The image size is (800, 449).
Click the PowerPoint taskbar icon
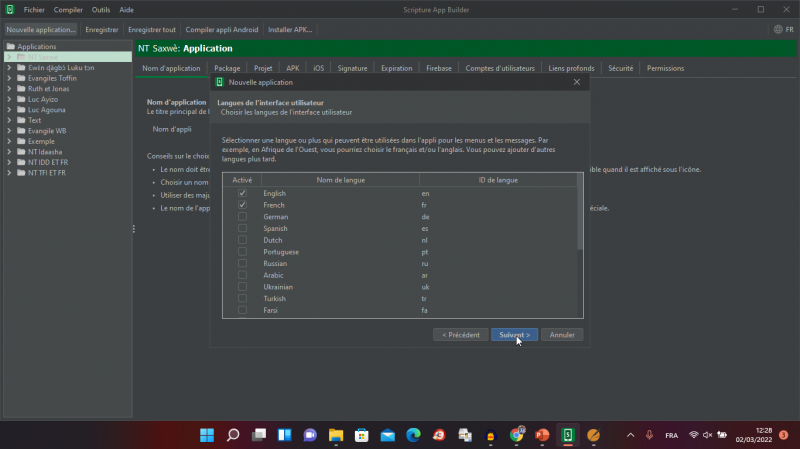coord(543,435)
